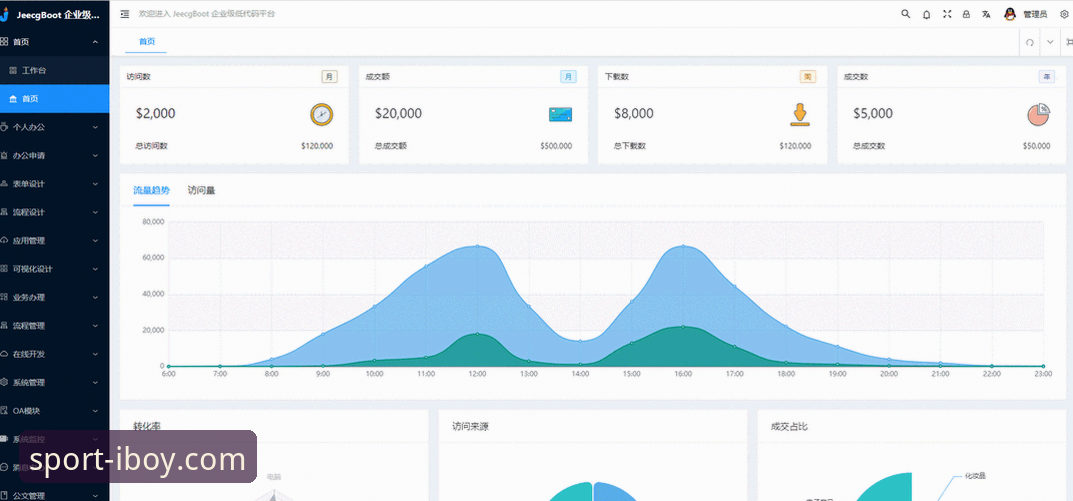Expand the 流程管理 menu chevron
This screenshot has width=1073, height=501.
[x=95, y=326]
